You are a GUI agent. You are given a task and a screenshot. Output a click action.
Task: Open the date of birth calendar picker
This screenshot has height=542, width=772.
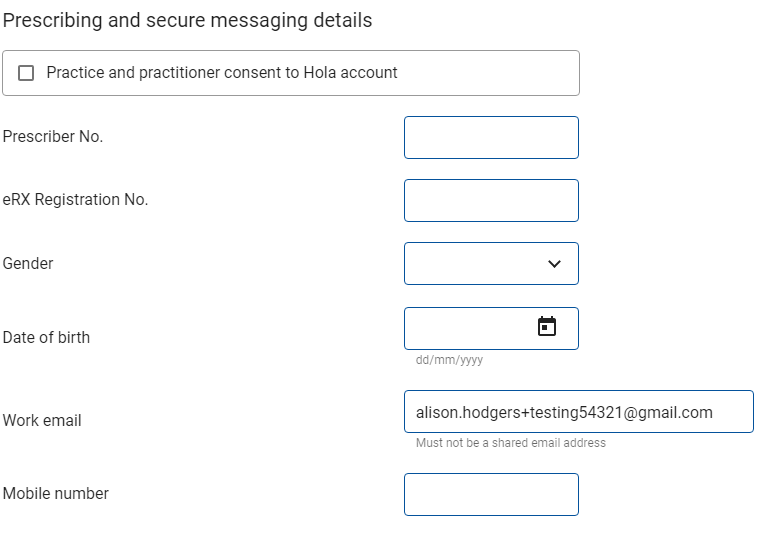coord(547,326)
